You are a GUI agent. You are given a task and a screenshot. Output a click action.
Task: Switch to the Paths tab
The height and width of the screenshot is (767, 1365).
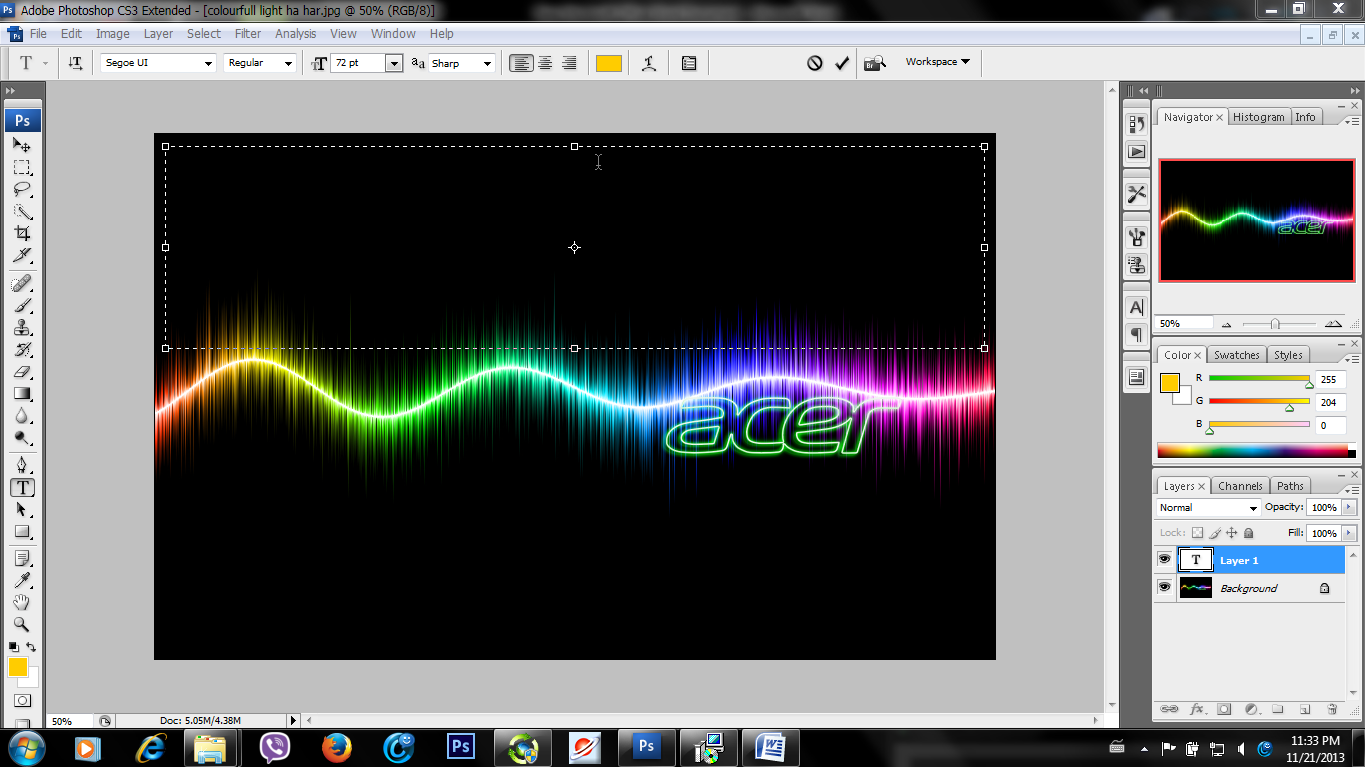(1290, 486)
